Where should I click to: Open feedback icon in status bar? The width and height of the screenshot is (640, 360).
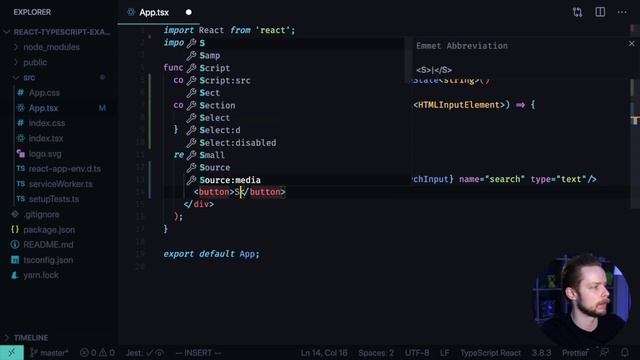coord(604,353)
